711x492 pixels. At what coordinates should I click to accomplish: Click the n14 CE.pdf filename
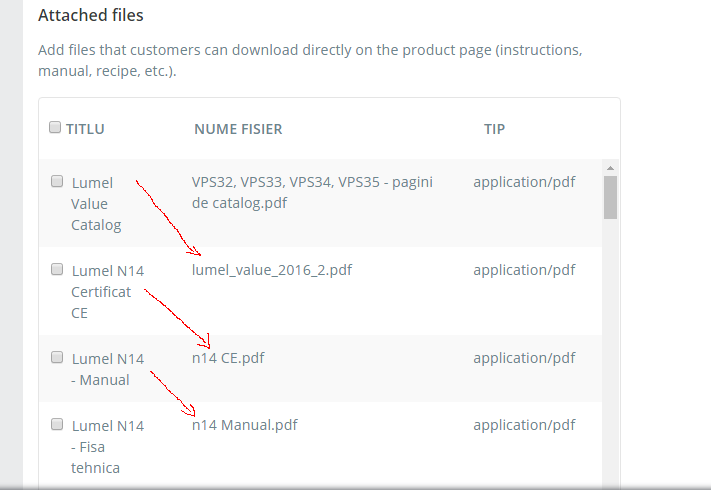228,358
